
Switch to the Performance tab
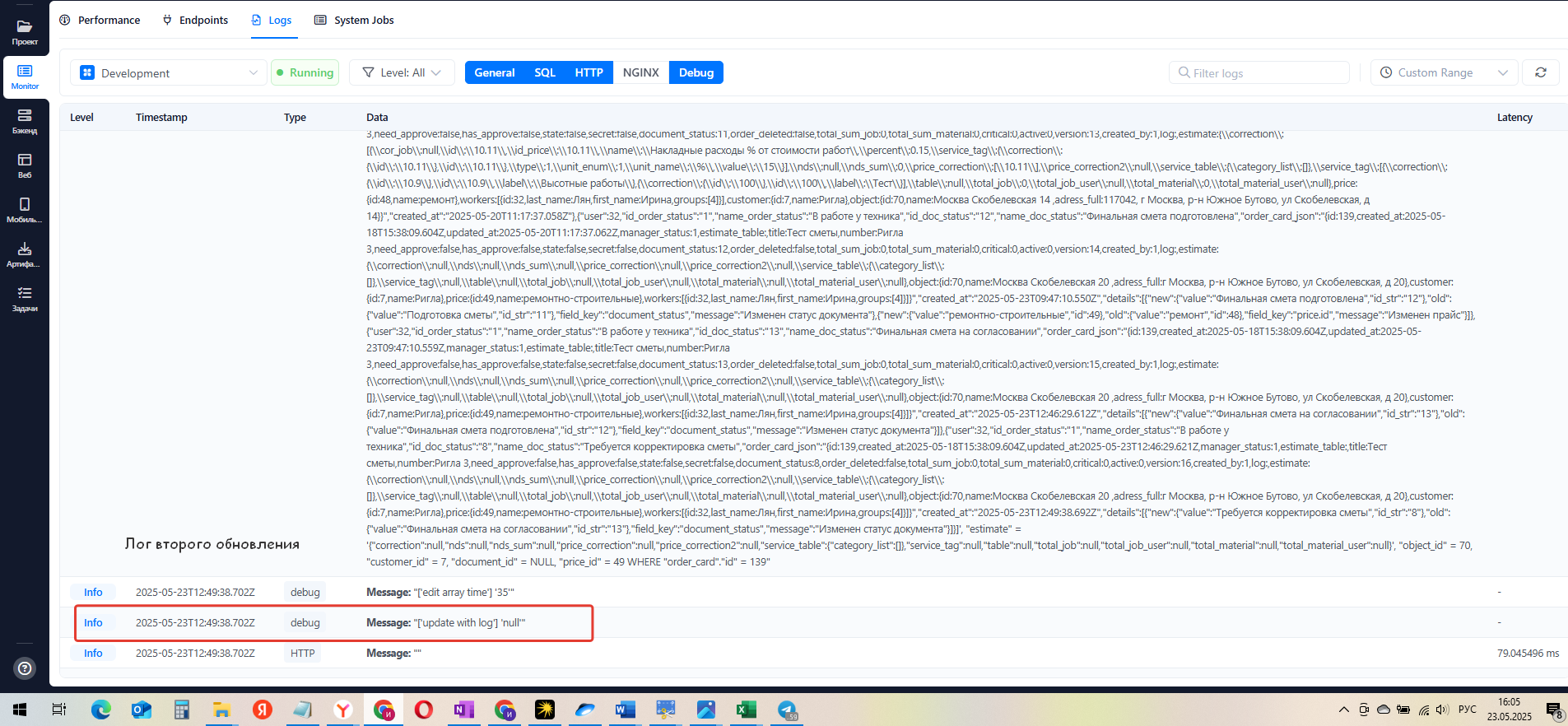pos(100,20)
